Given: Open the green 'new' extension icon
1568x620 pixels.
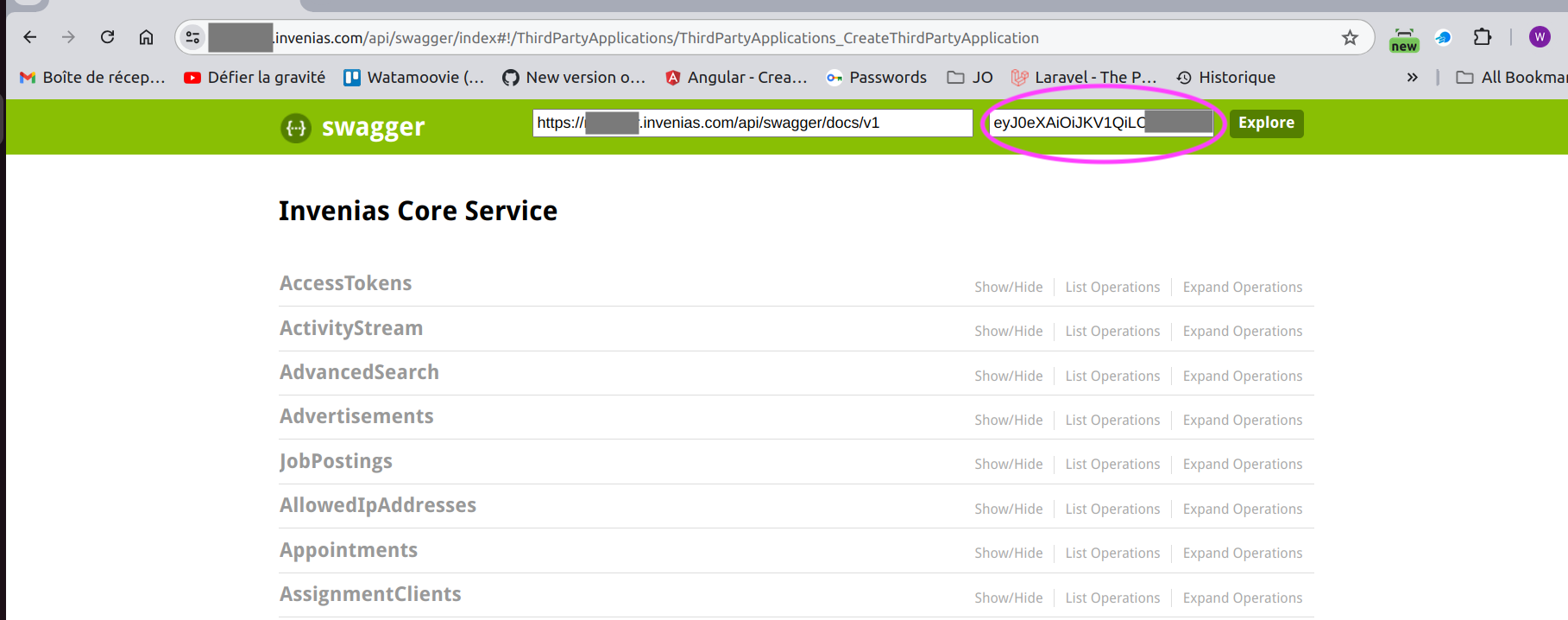Looking at the screenshot, I should point(1404,39).
